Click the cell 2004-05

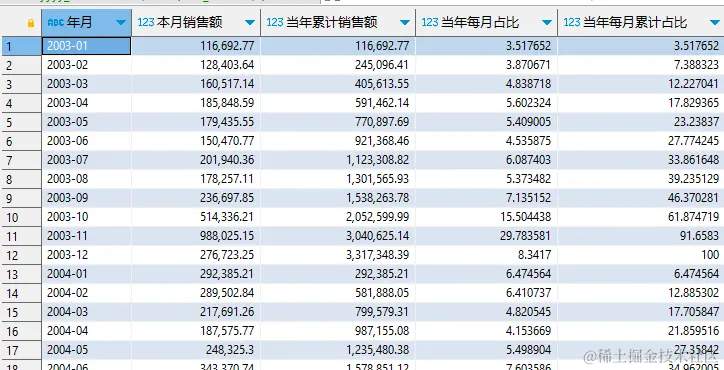(x=86, y=350)
